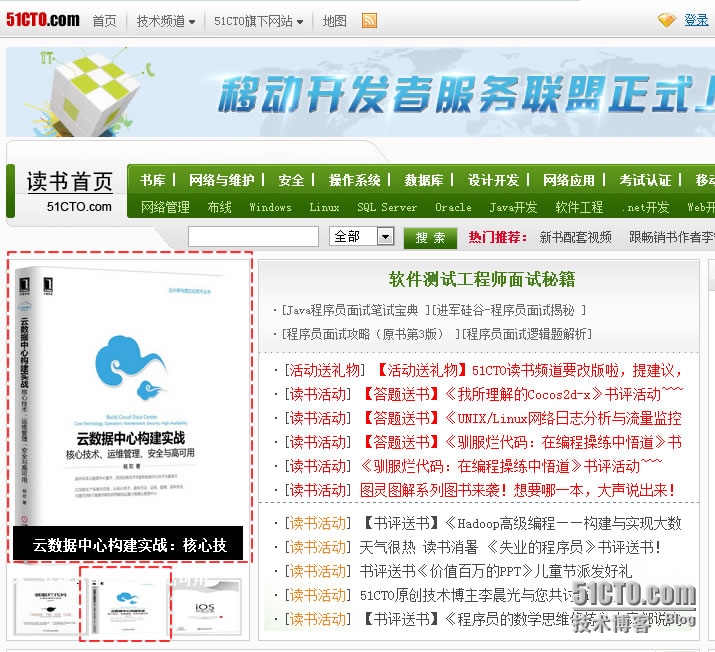Open the Java程序员面试笔试宝典 link
The height and width of the screenshot is (652, 715).
(354, 310)
